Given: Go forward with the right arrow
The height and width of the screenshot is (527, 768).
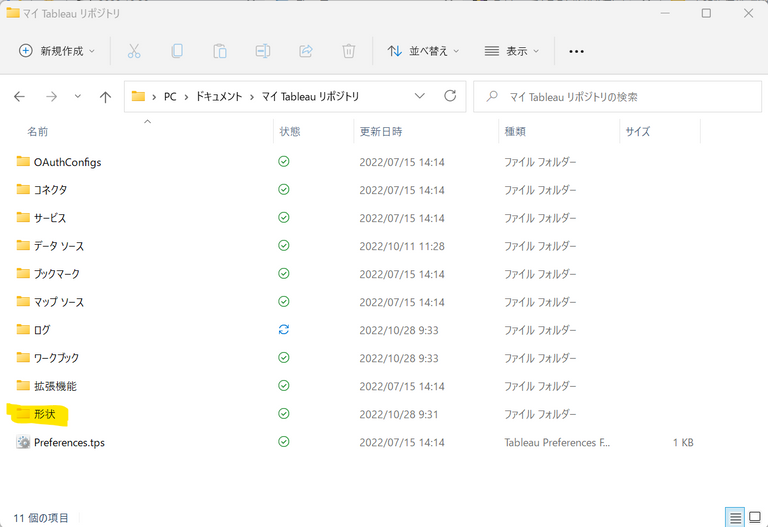Looking at the screenshot, I should point(51,97).
